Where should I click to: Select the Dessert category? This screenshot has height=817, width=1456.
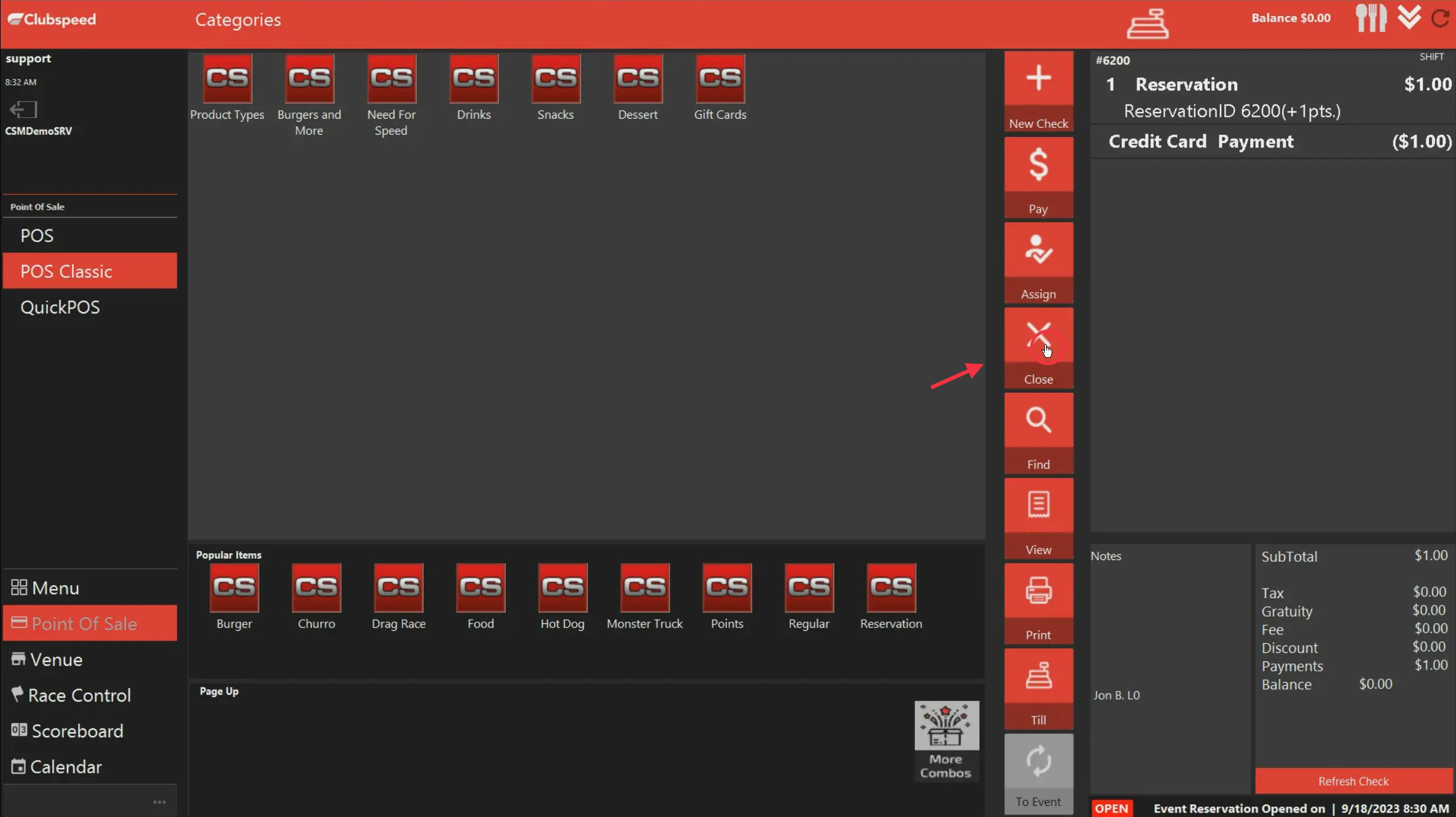point(638,88)
